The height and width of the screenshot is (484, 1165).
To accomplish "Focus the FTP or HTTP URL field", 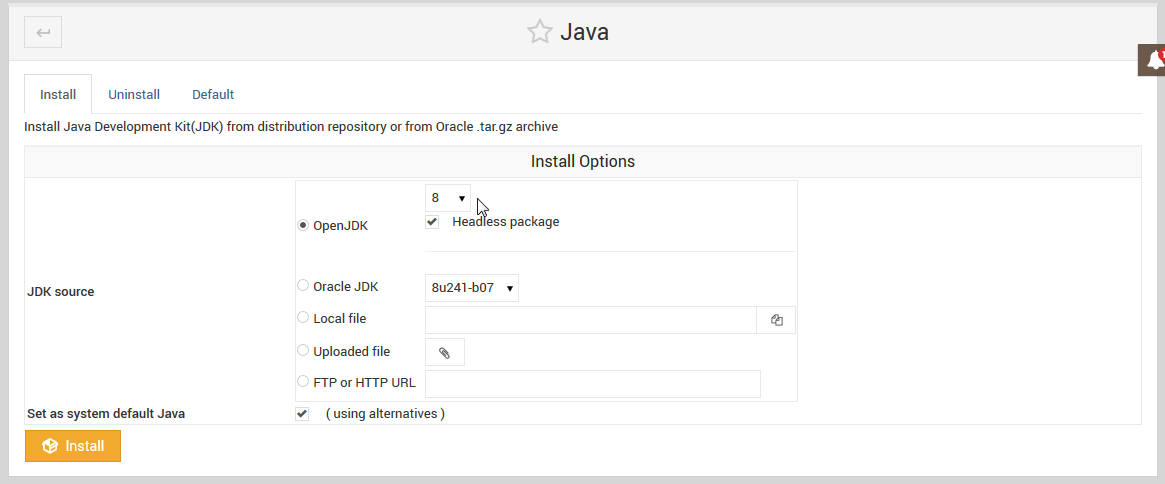I will (593, 384).
